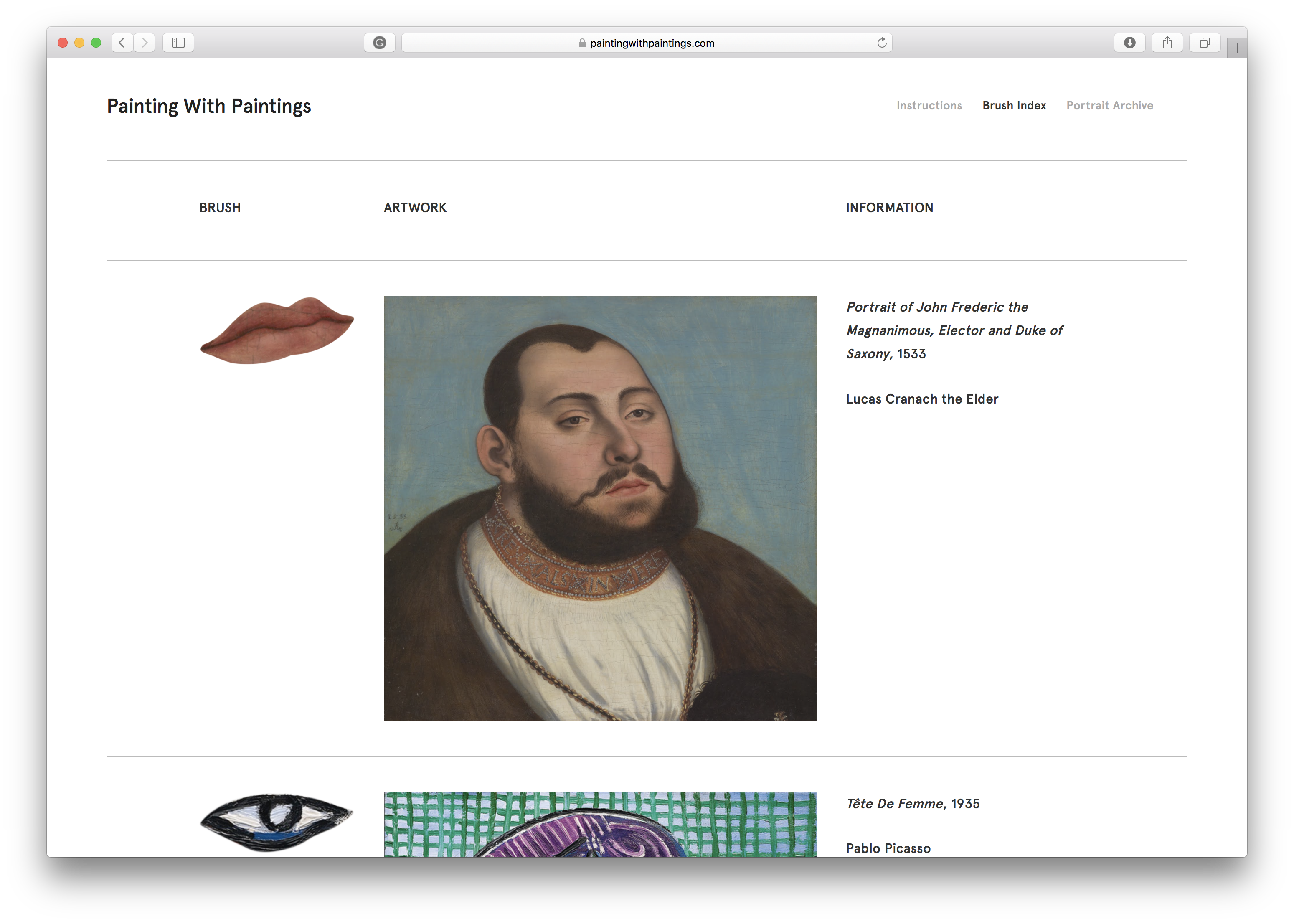Open the Safari downloads button
The height and width of the screenshot is (924, 1294).
click(x=1129, y=43)
